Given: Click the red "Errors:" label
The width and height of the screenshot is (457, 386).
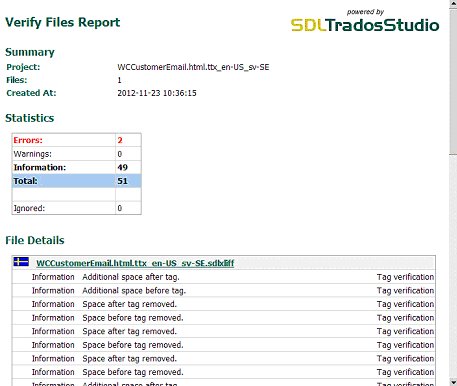Looking at the screenshot, I should 28,140.
